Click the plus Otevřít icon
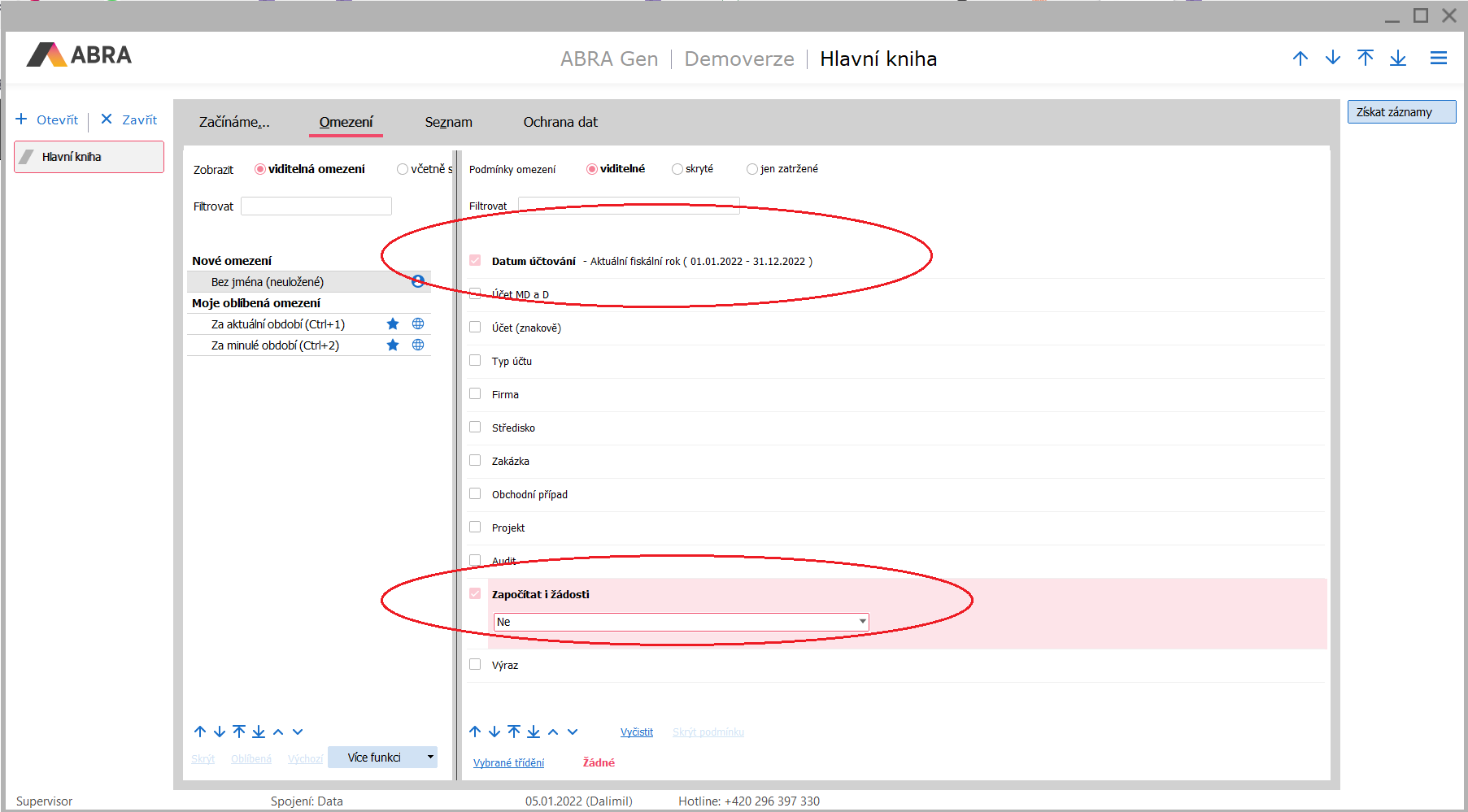 (22, 119)
